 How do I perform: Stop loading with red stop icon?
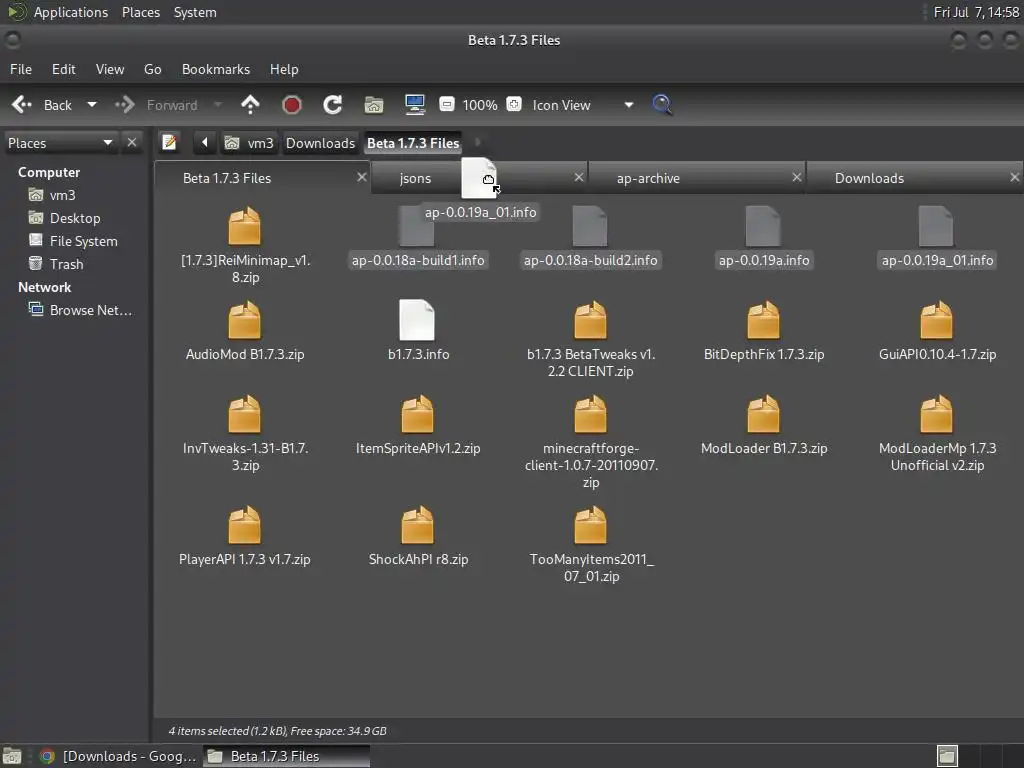(291, 105)
